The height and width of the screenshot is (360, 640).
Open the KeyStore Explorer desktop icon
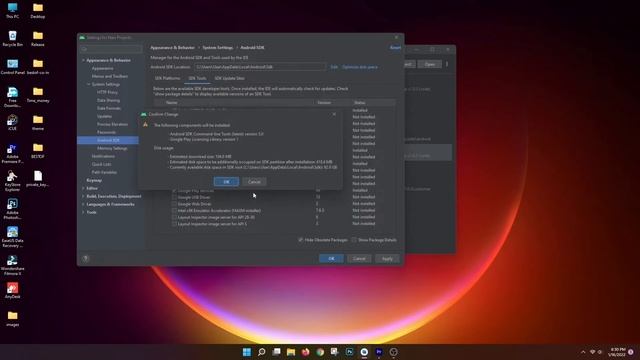12,181
